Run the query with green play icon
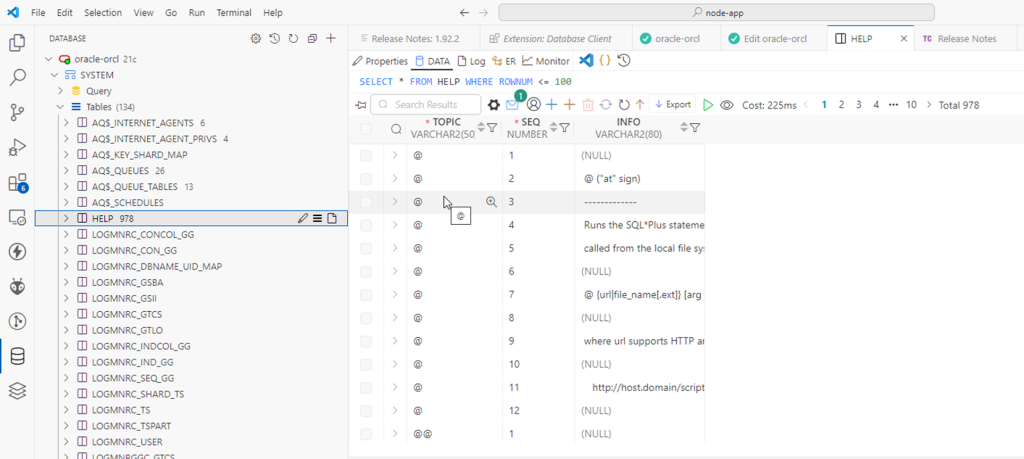 coord(708,104)
